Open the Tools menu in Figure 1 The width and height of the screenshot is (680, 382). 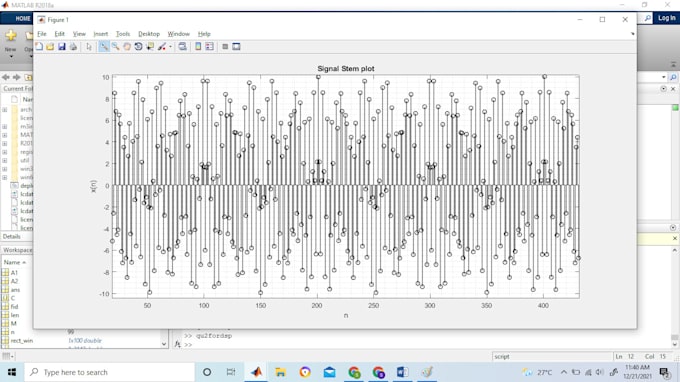(123, 34)
